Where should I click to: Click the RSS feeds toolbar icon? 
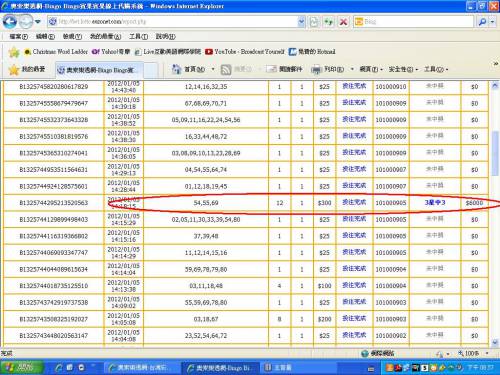(226, 69)
